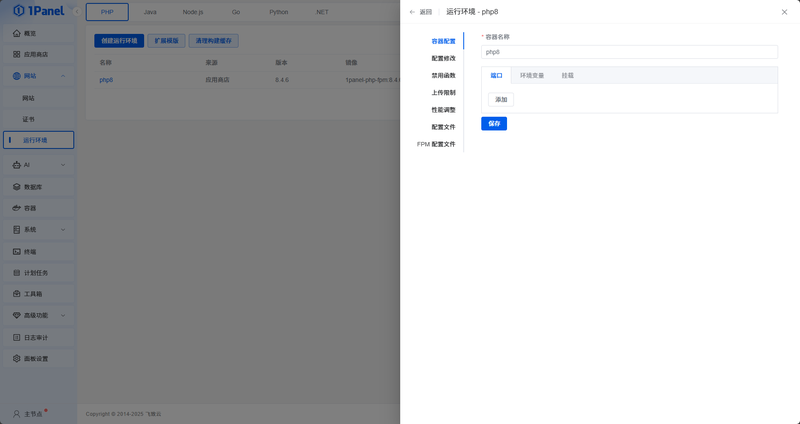This screenshot has height=424, width=800.
Task: Expand the 高级功能 submenu chevron
Action: [x=63, y=315]
